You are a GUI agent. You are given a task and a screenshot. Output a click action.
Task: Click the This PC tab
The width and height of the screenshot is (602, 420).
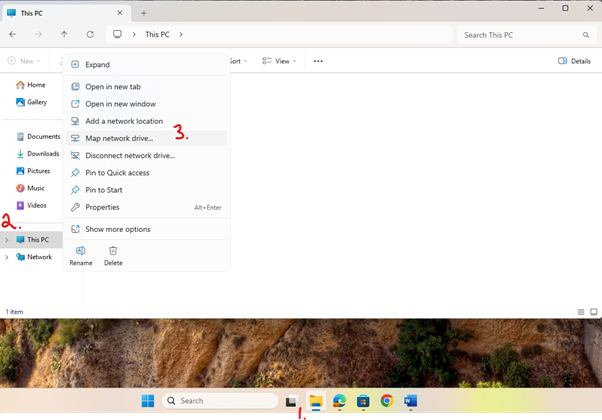[66, 13]
